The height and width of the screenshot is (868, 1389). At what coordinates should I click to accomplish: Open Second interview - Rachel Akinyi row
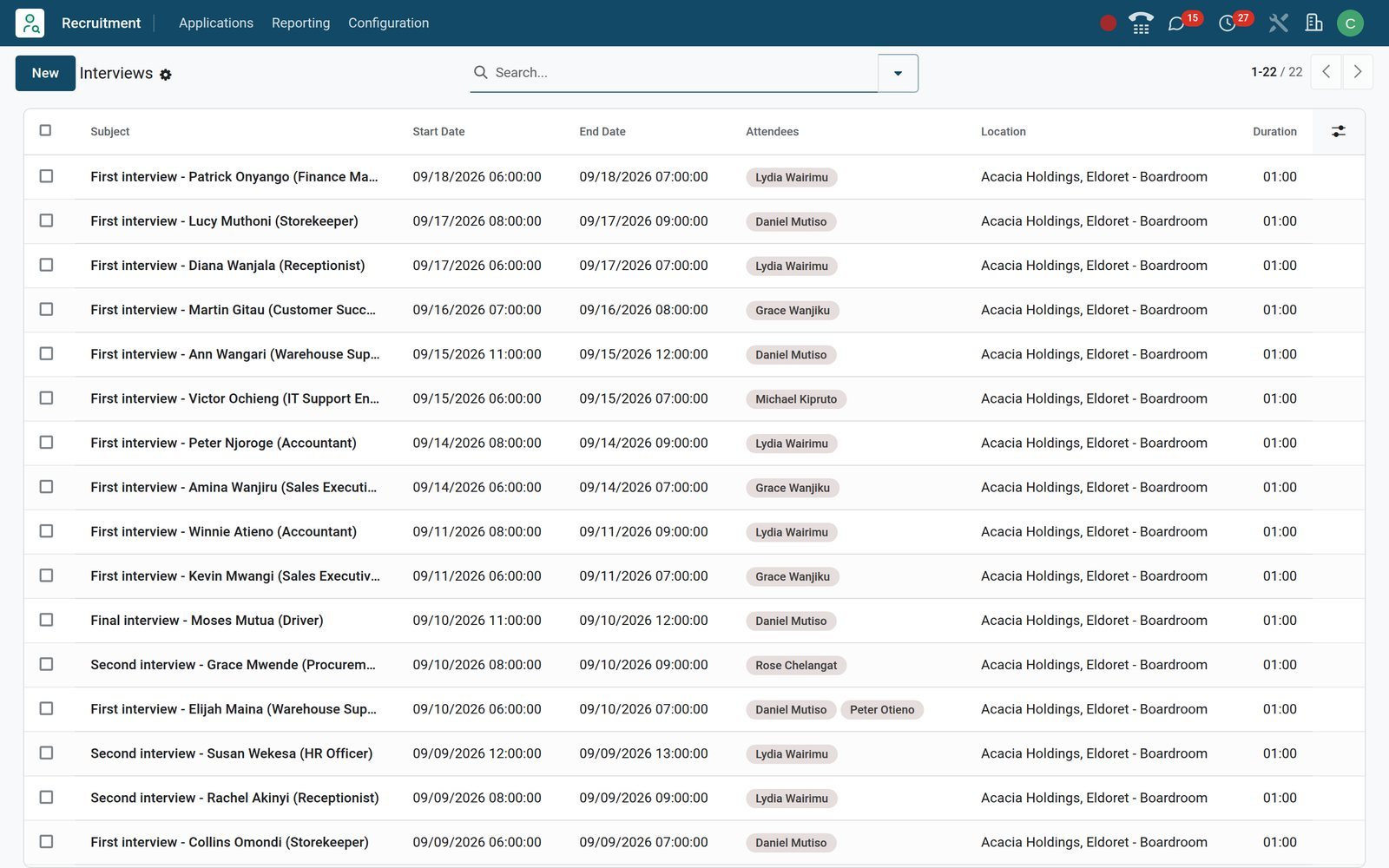click(694, 798)
